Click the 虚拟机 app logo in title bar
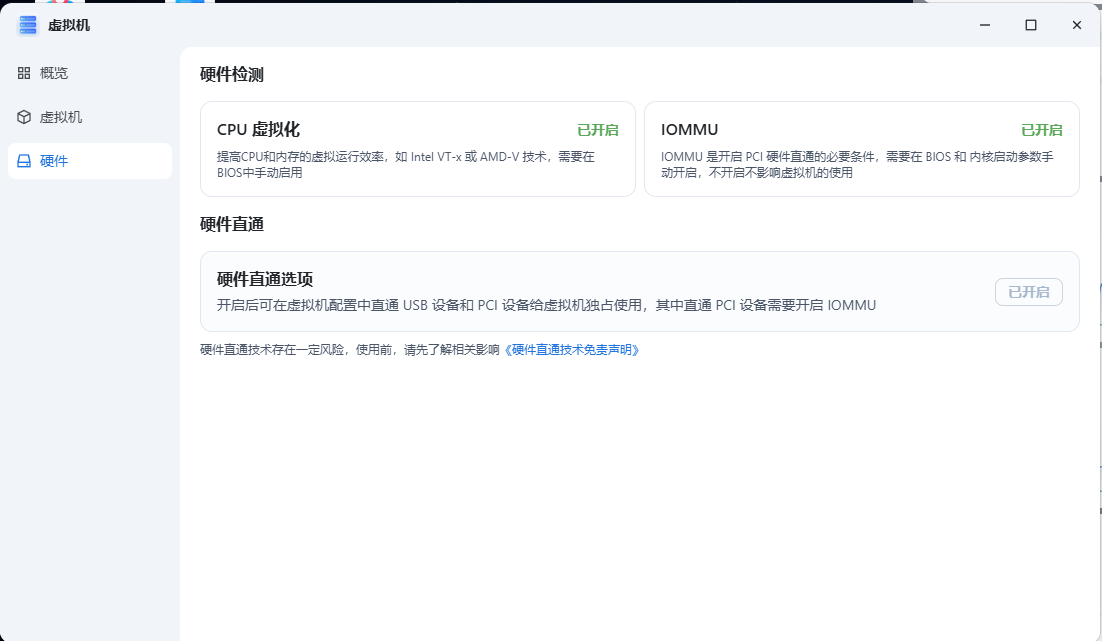The width and height of the screenshot is (1102, 641). [27, 25]
